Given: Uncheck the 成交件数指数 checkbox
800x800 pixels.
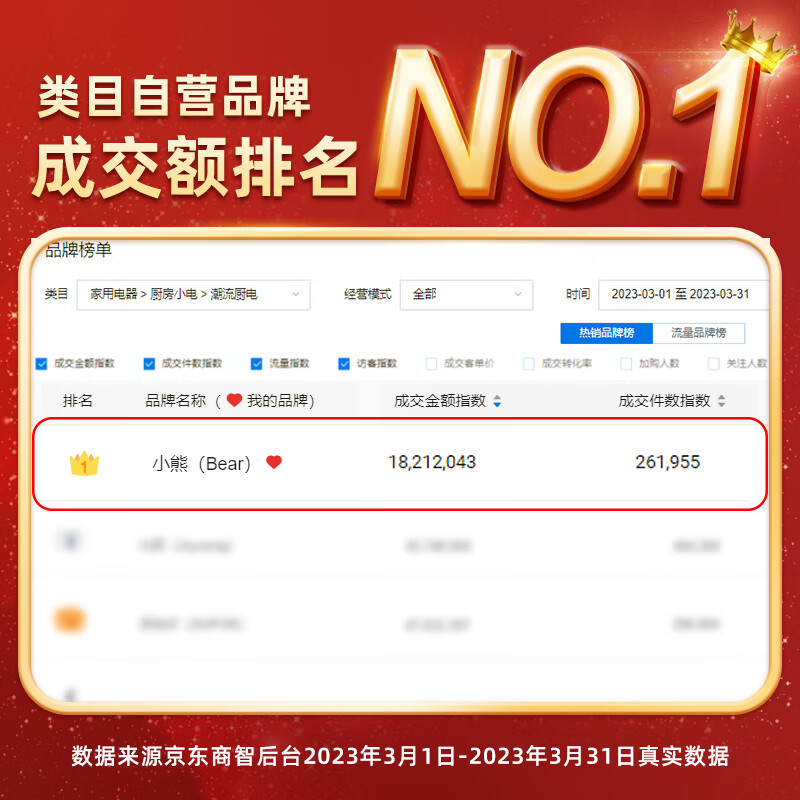Looking at the screenshot, I should pyautogui.click(x=149, y=364).
